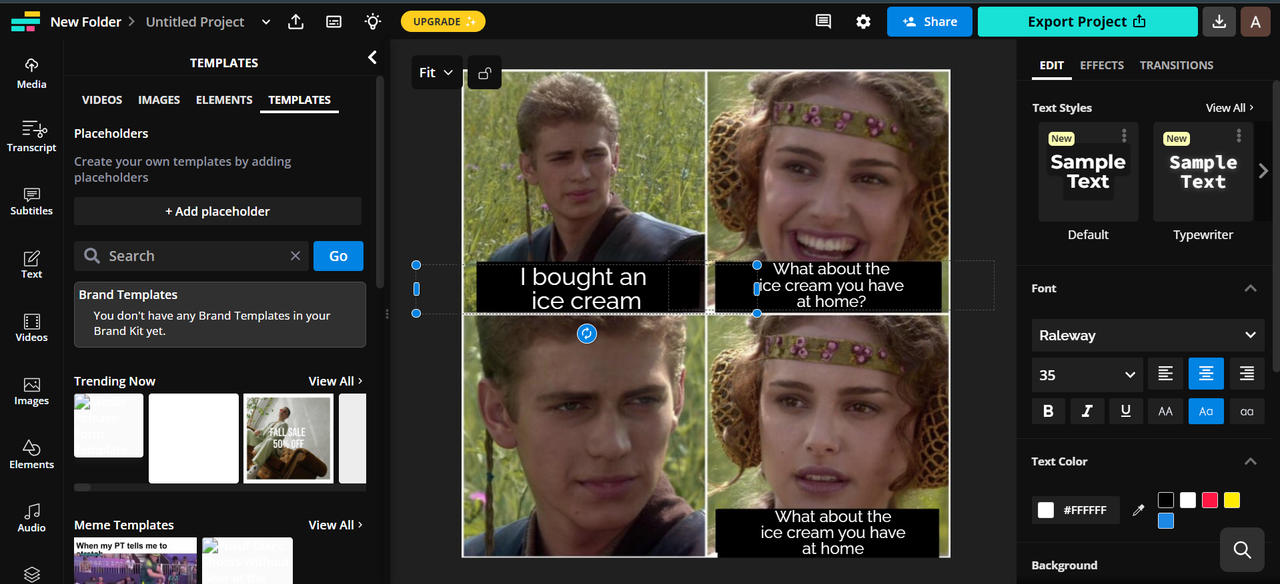Open the Audio sidebar panel
Image resolution: width=1280 pixels, height=584 pixels.
click(x=31, y=518)
